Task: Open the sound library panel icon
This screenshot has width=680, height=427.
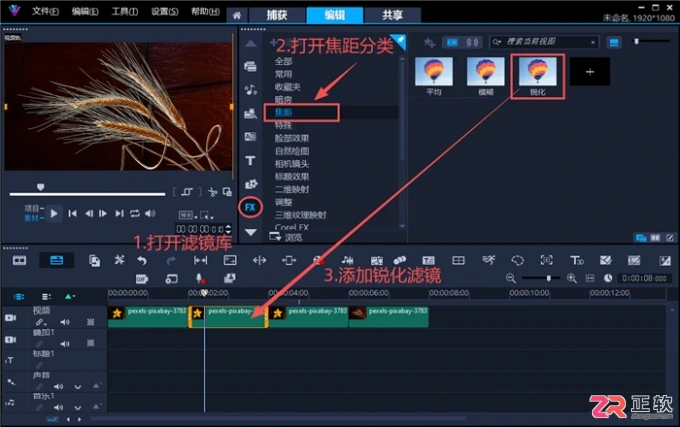Action: point(250,90)
